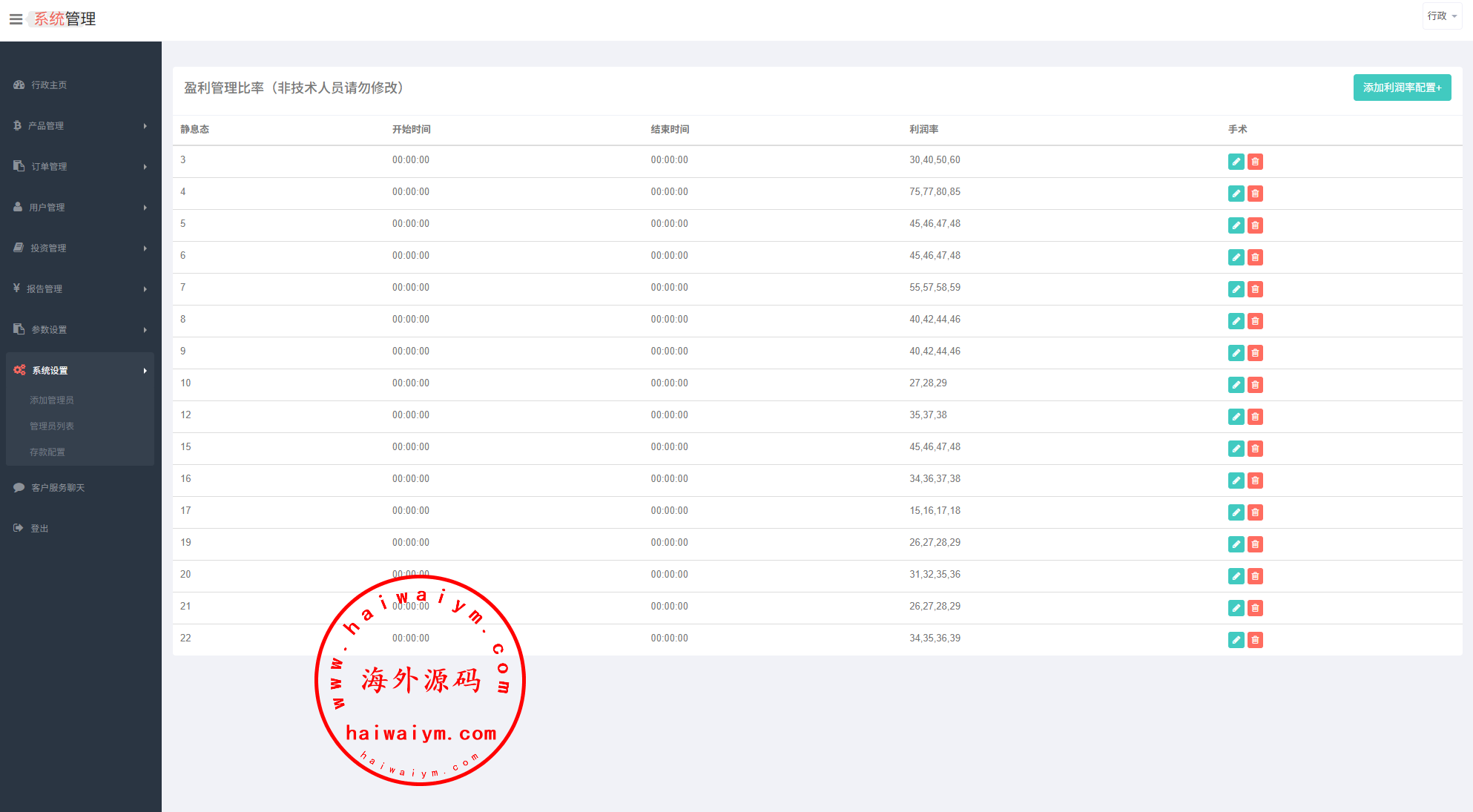
Task: Delete the row 17 rate 15,16,17,18
Action: point(1255,512)
